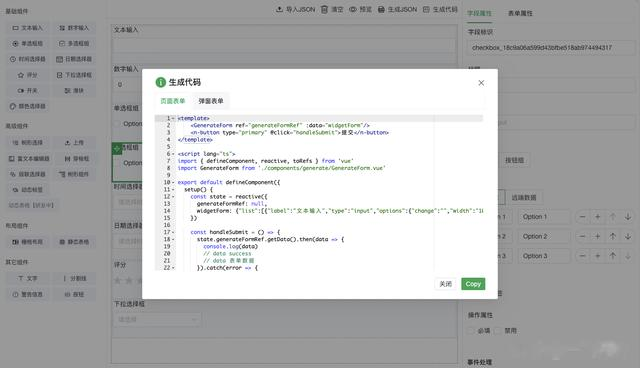
Task: Select the Rate (评分) star component
Action: click(x=27, y=75)
